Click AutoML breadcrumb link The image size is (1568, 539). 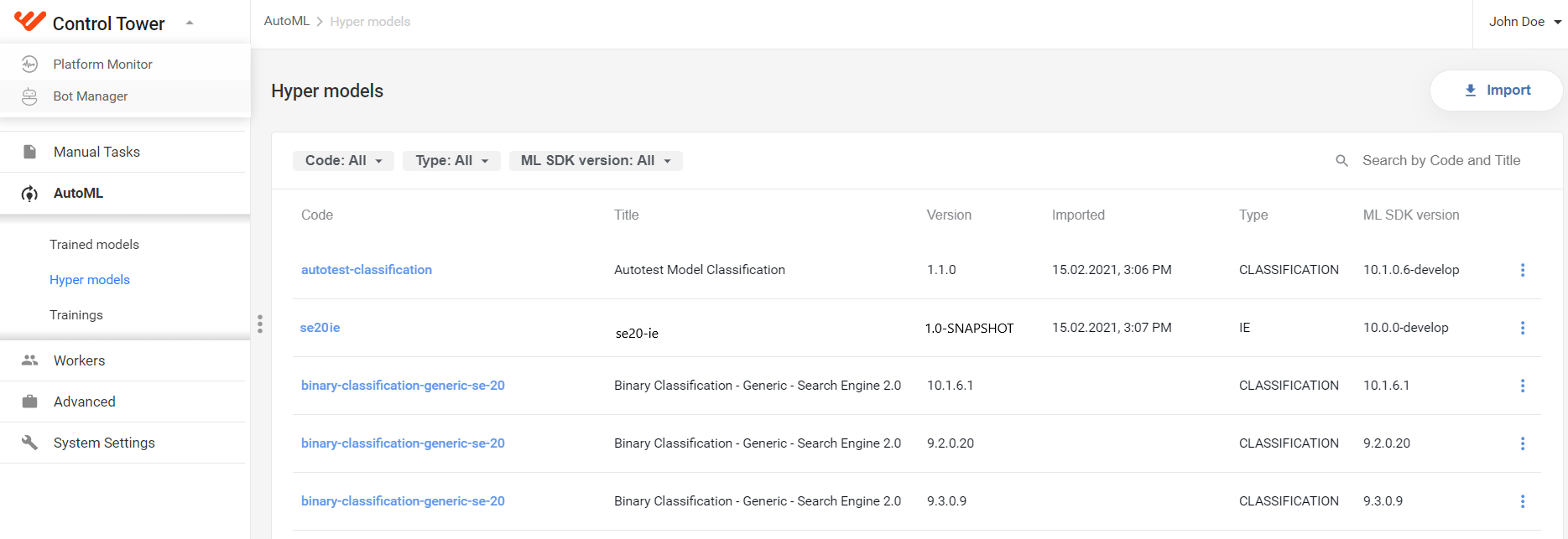click(x=287, y=21)
